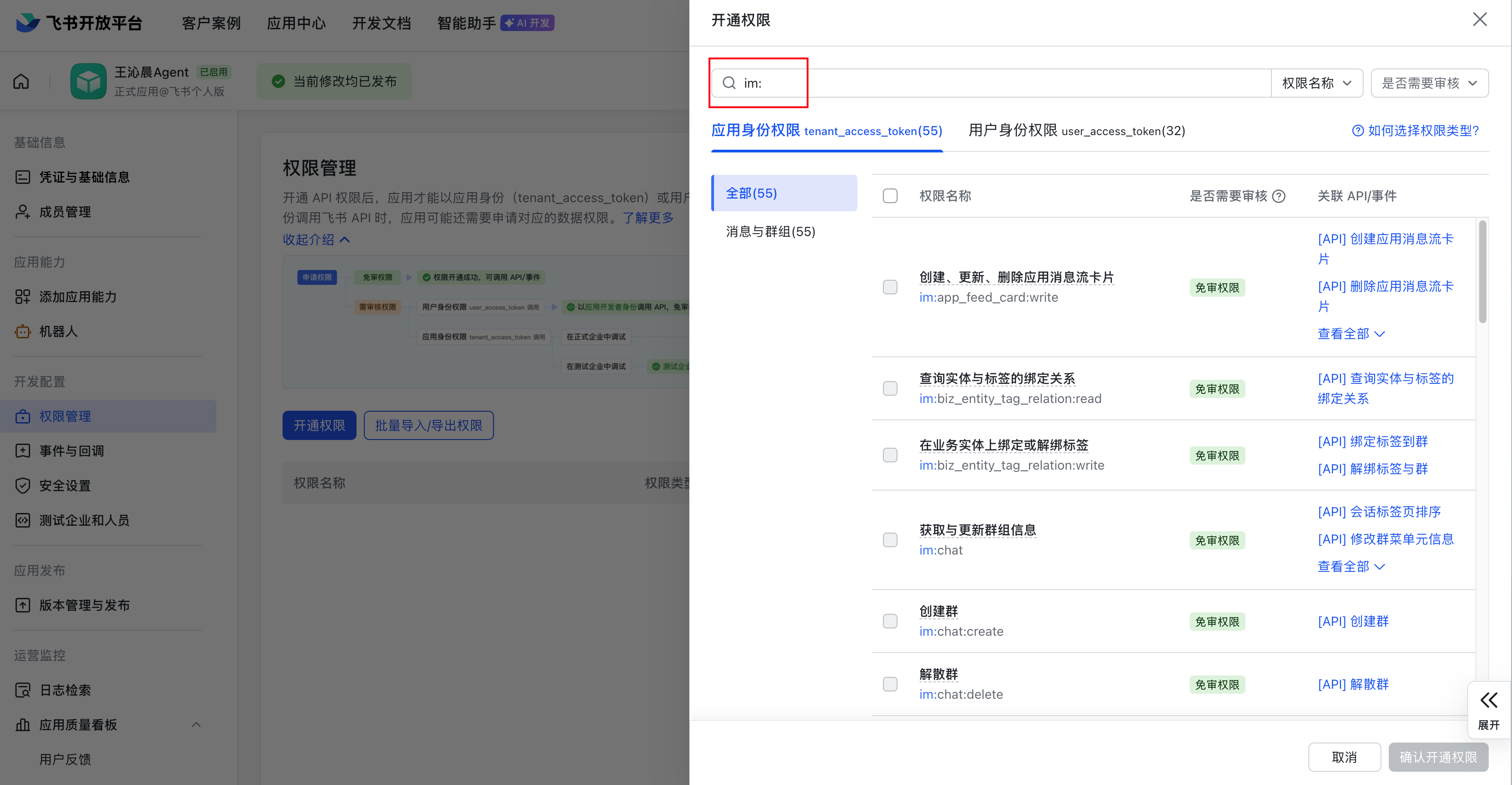
Task: Select the 消息与群组(55) category
Action: coord(770,232)
